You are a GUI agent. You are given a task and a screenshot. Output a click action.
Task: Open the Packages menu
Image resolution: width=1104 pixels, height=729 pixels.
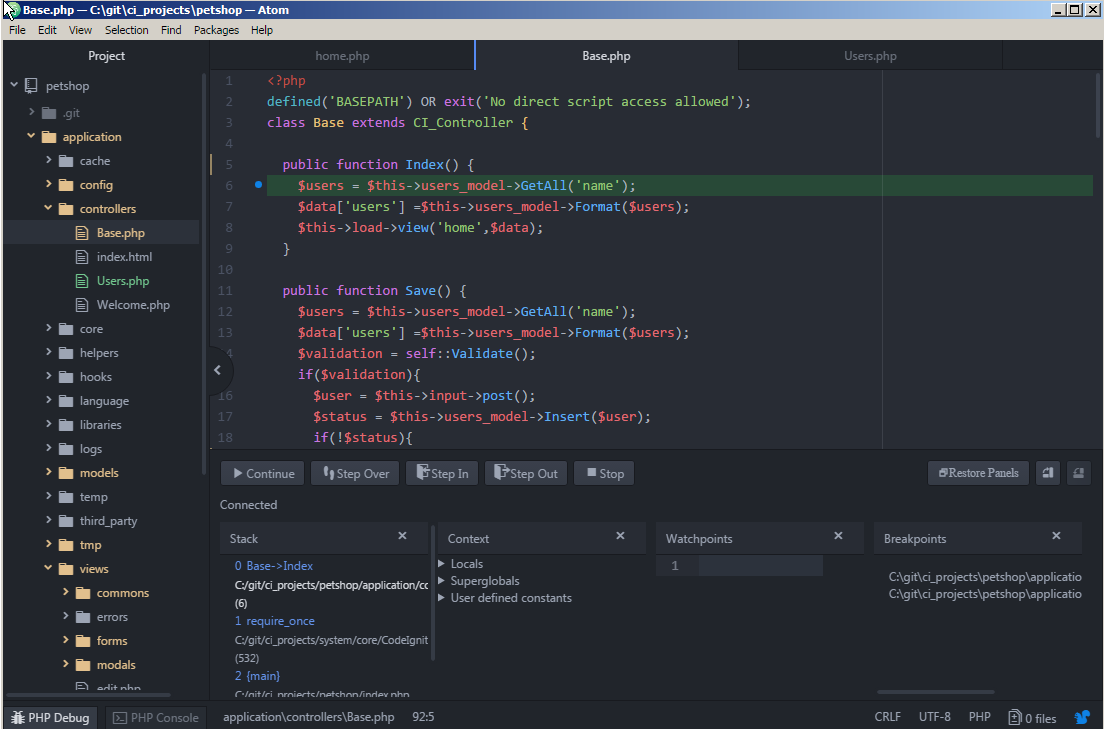tap(216, 29)
